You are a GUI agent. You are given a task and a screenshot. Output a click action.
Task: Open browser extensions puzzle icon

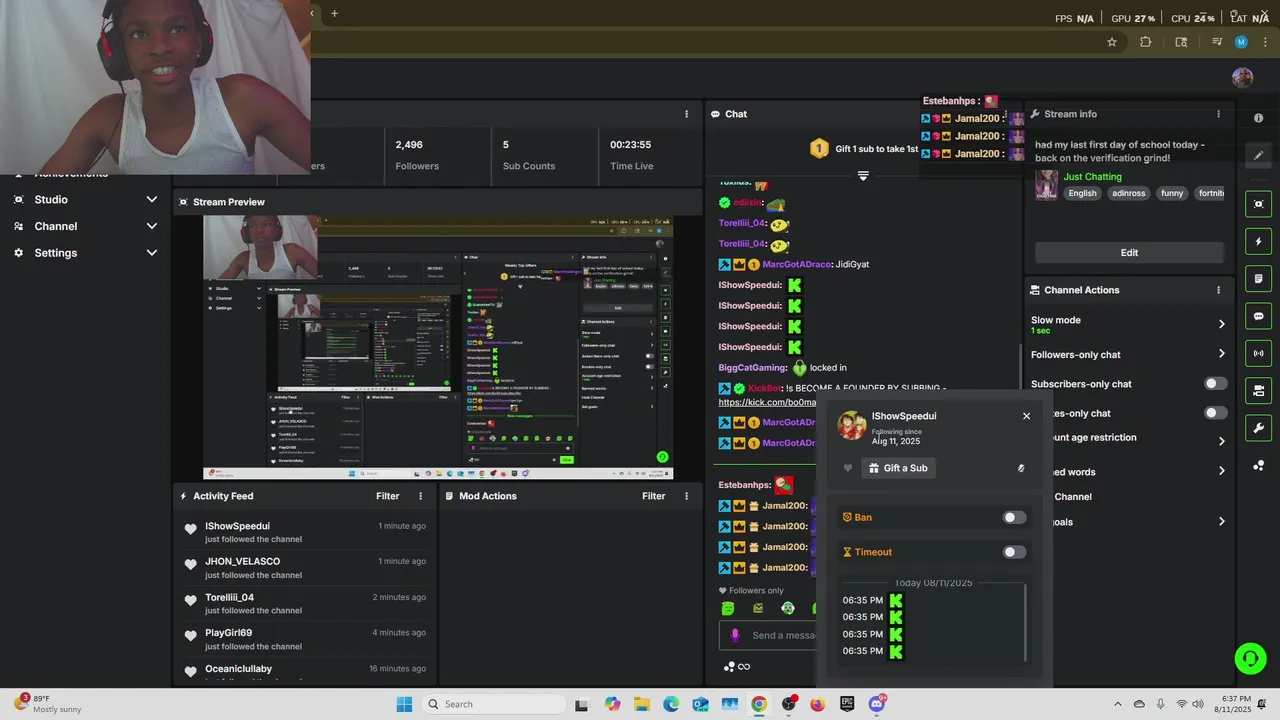pos(1146,42)
